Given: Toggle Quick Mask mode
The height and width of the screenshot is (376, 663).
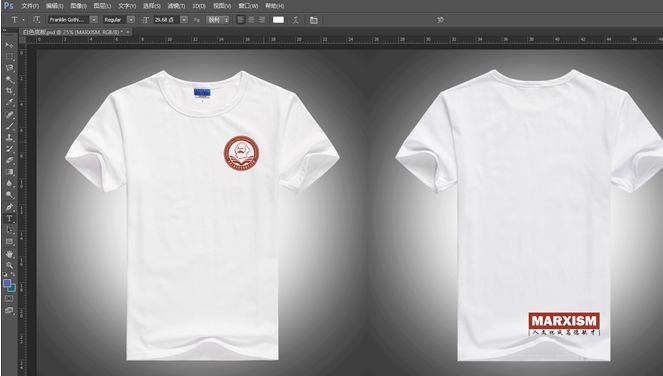Looking at the screenshot, I should coord(9,299).
